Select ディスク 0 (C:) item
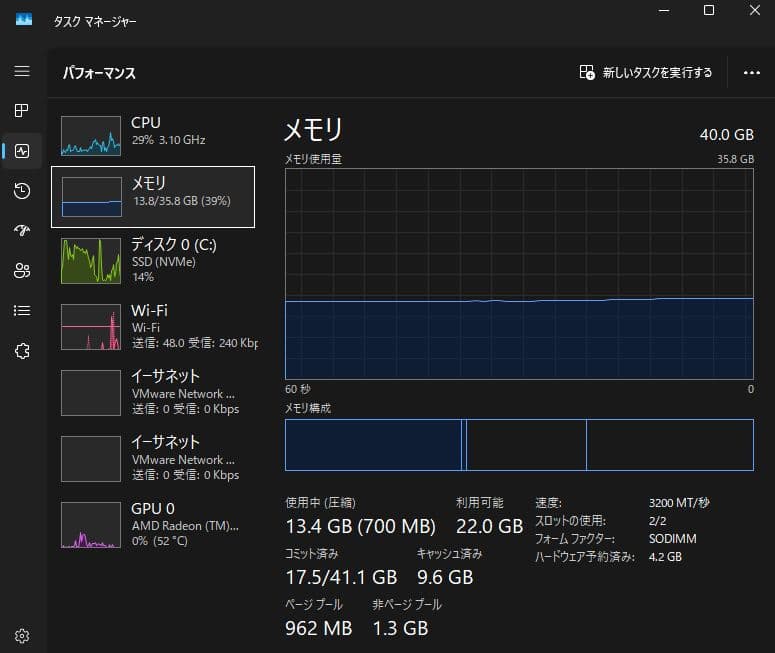The height and width of the screenshot is (653, 775). (153, 261)
